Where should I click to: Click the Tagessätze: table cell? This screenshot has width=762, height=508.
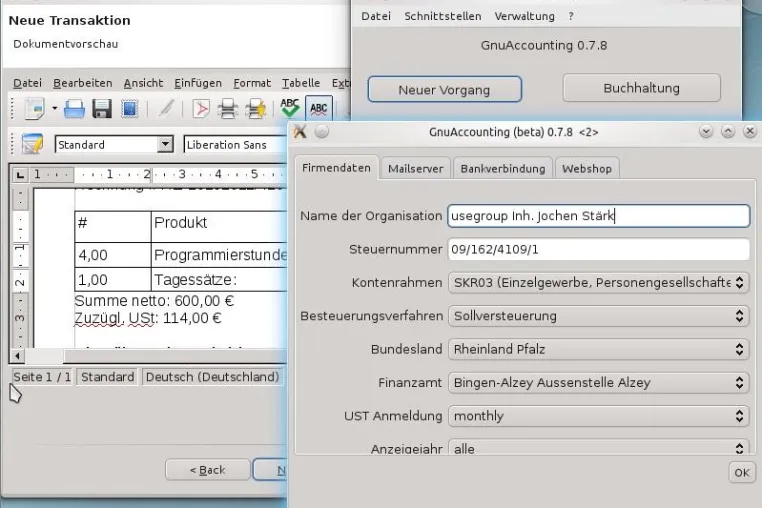click(x=219, y=280)
